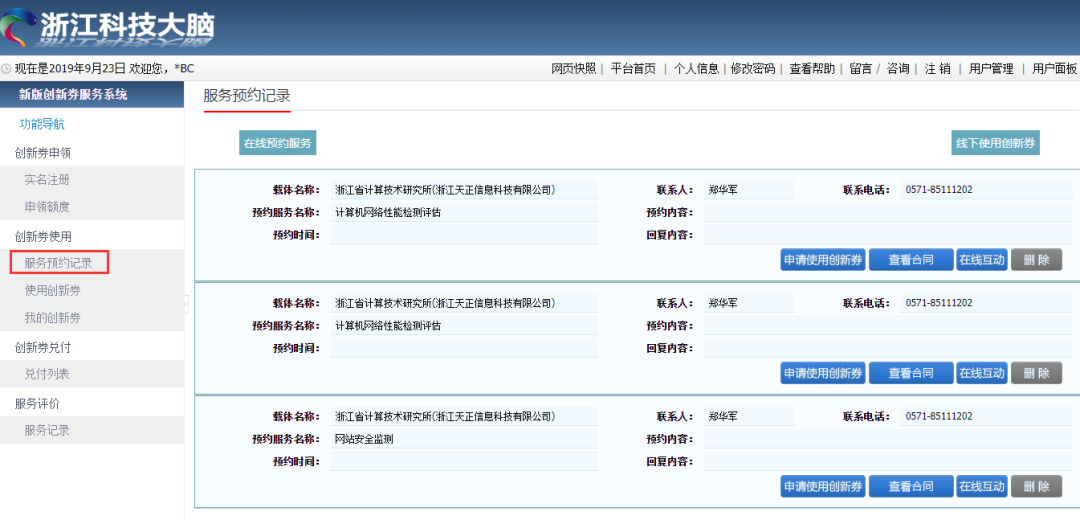Click 删除 in the second record
Image resolution: width=1080 pixels, height=520 pixels.
(x=1036, y=373)
